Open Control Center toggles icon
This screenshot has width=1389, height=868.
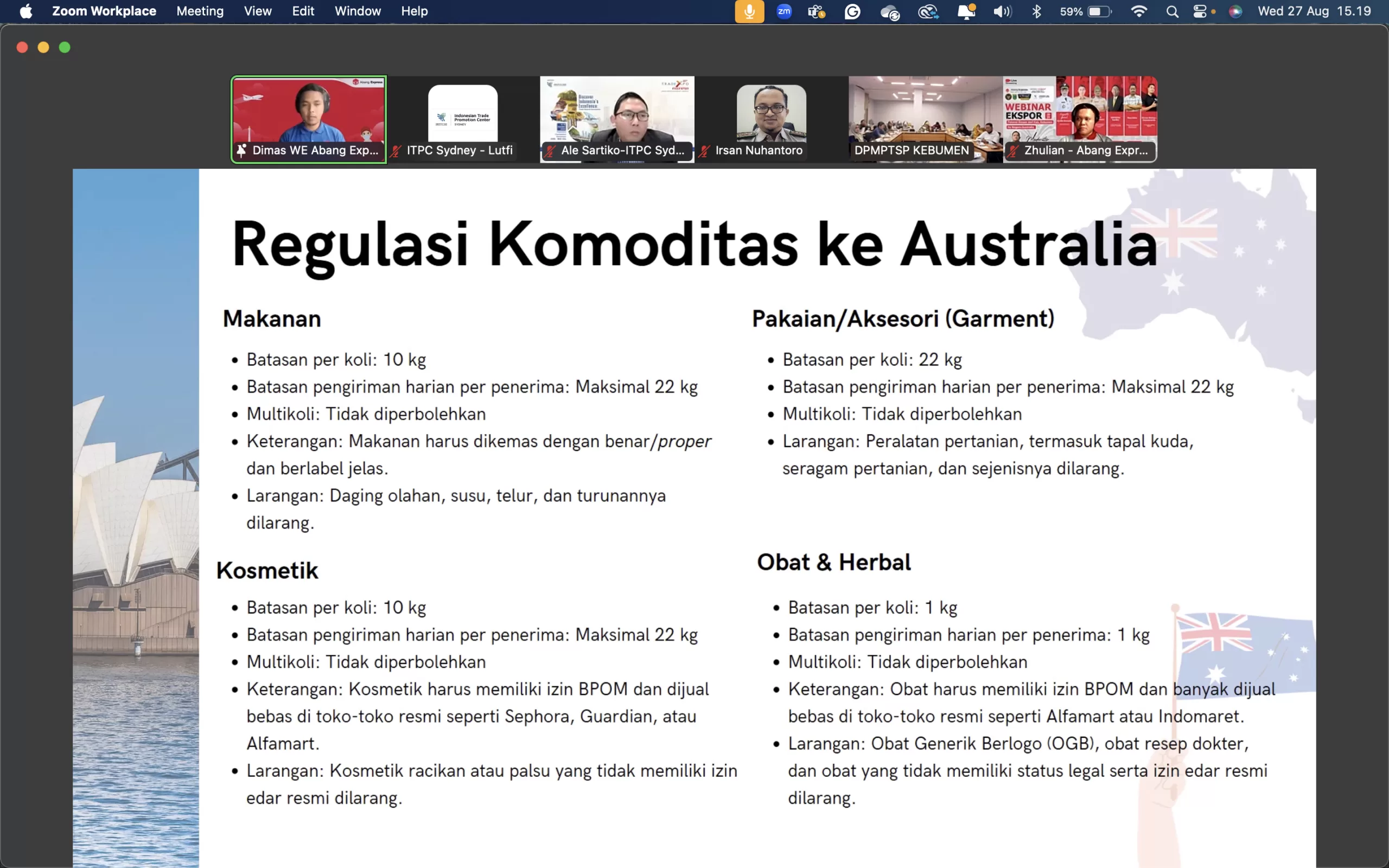point(1200,11)
